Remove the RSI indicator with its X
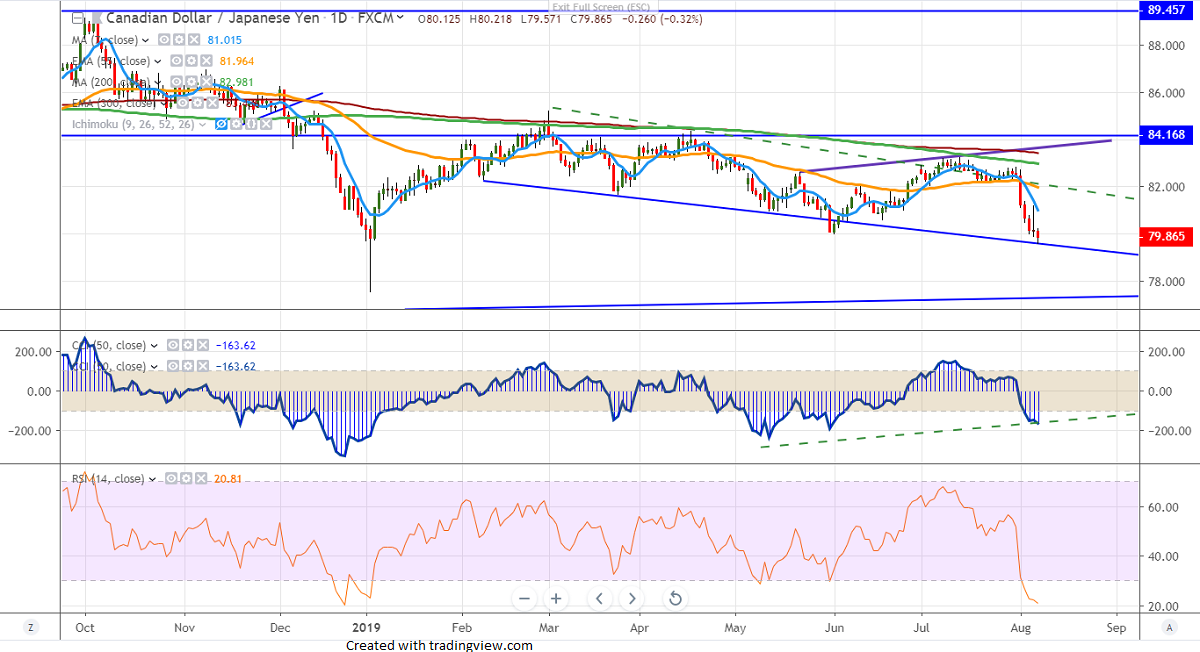This screenshot has height=652, width=1200. 201,478
